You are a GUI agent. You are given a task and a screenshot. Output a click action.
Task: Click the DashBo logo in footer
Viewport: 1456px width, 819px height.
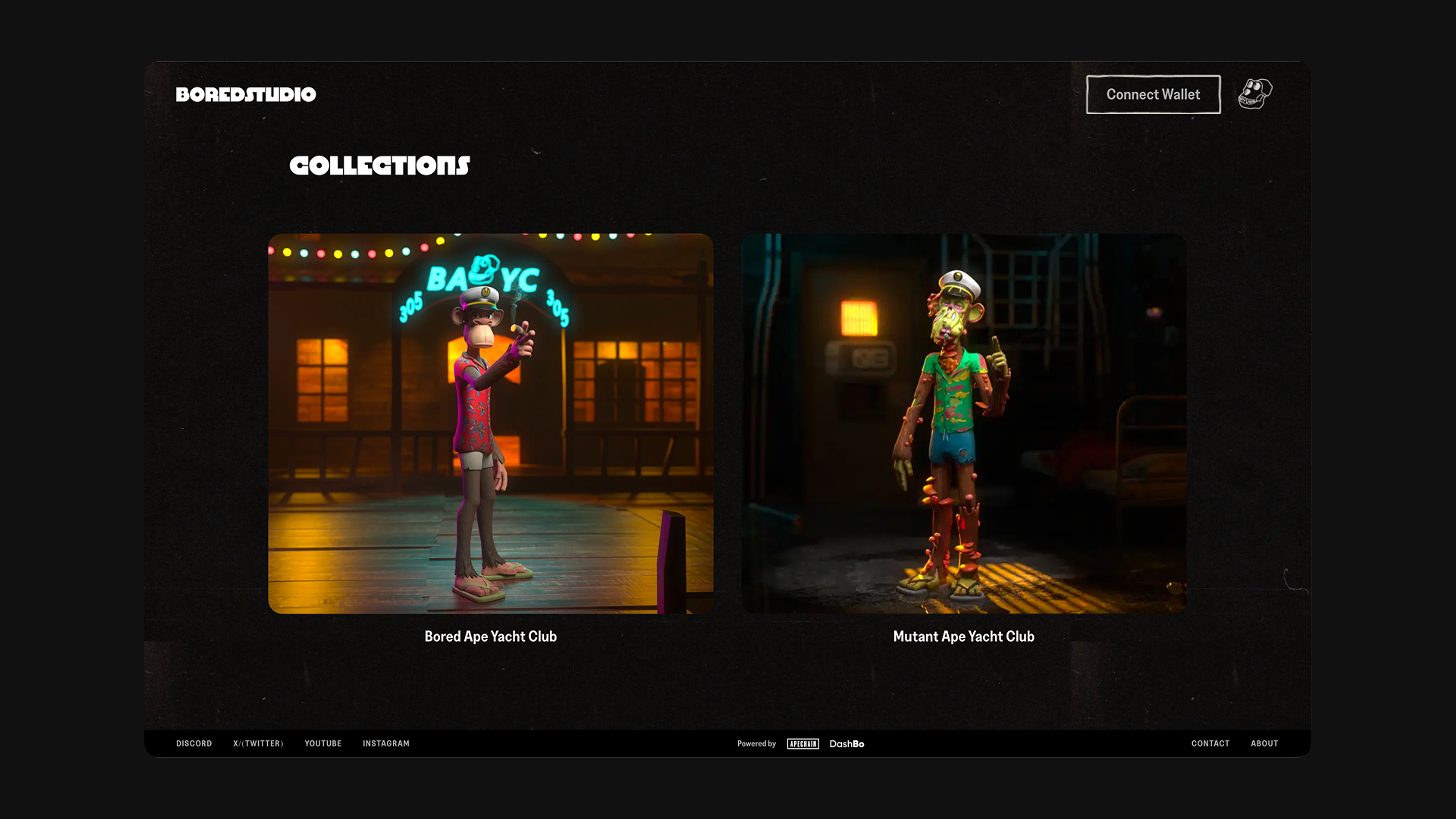click(847, 743)
